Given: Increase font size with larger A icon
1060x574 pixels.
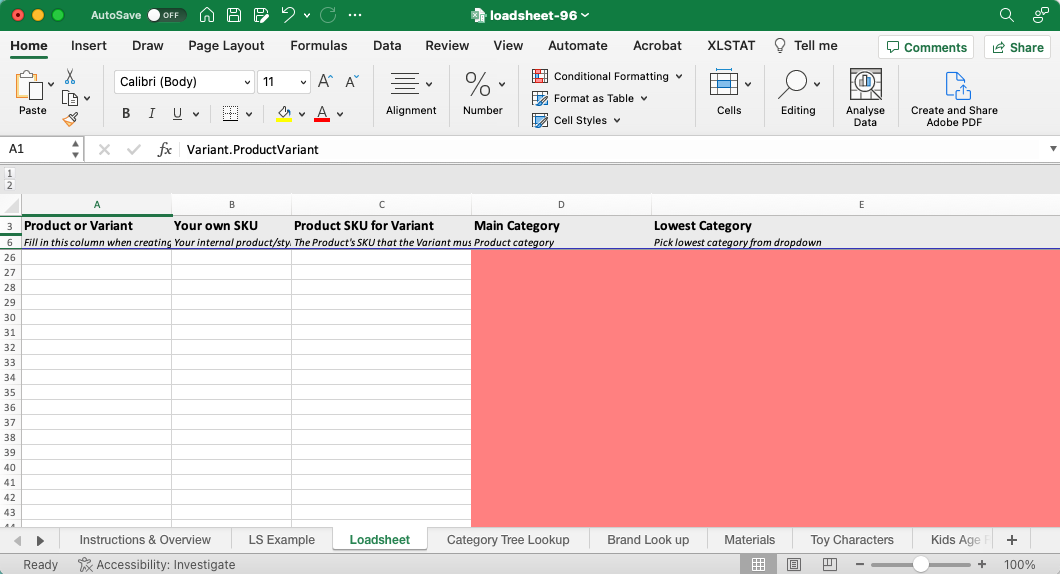Looking at the screenshot, I should (x=325, y=82).
